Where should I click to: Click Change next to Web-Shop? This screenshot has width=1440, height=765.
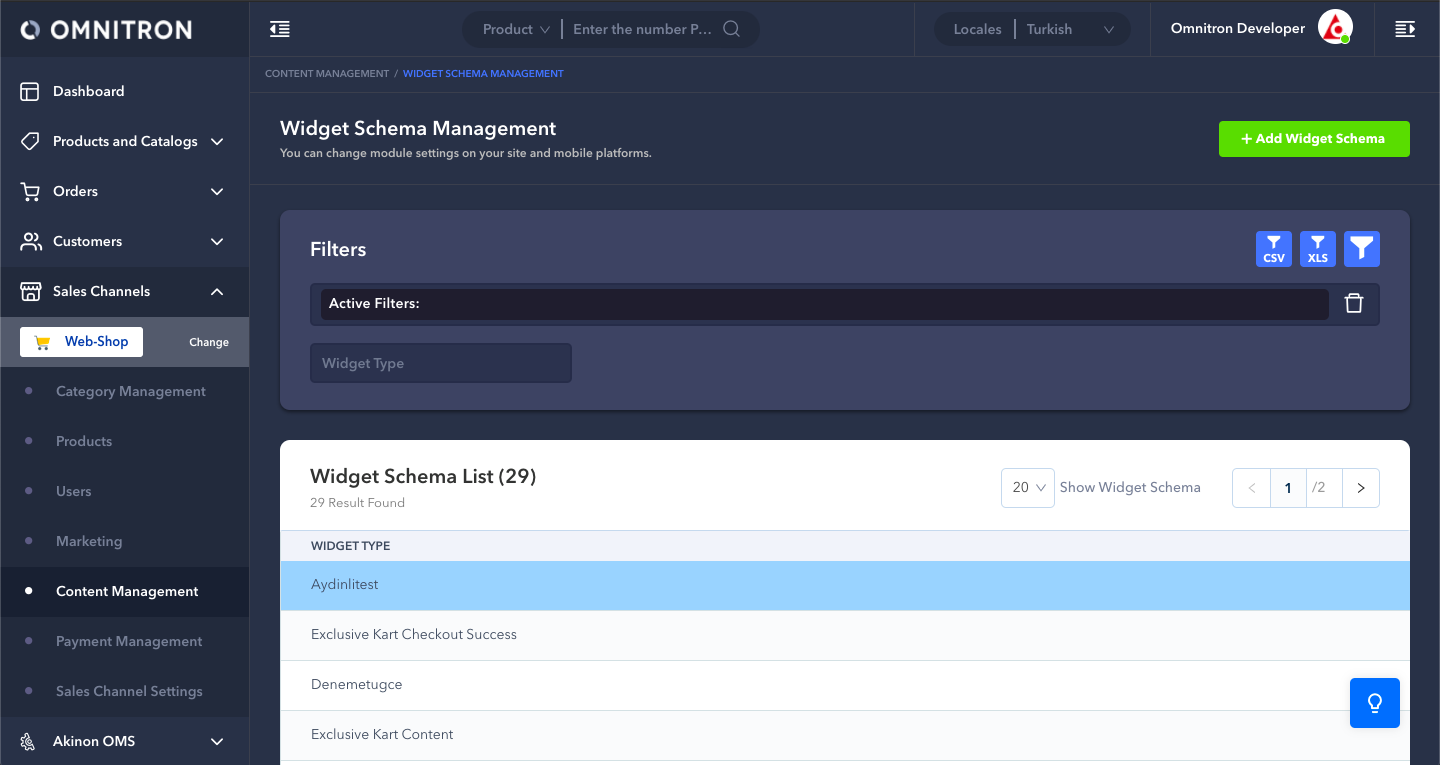click(x=208, y=342)
